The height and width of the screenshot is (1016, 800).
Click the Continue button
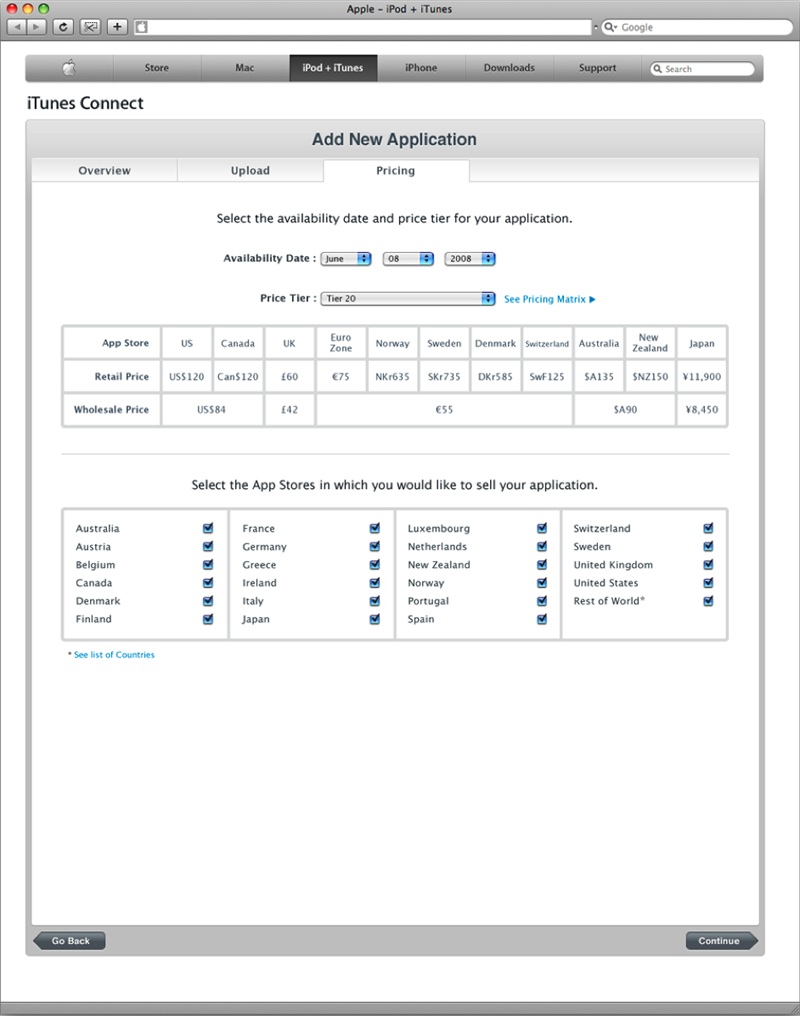click(x=721, y=941)
